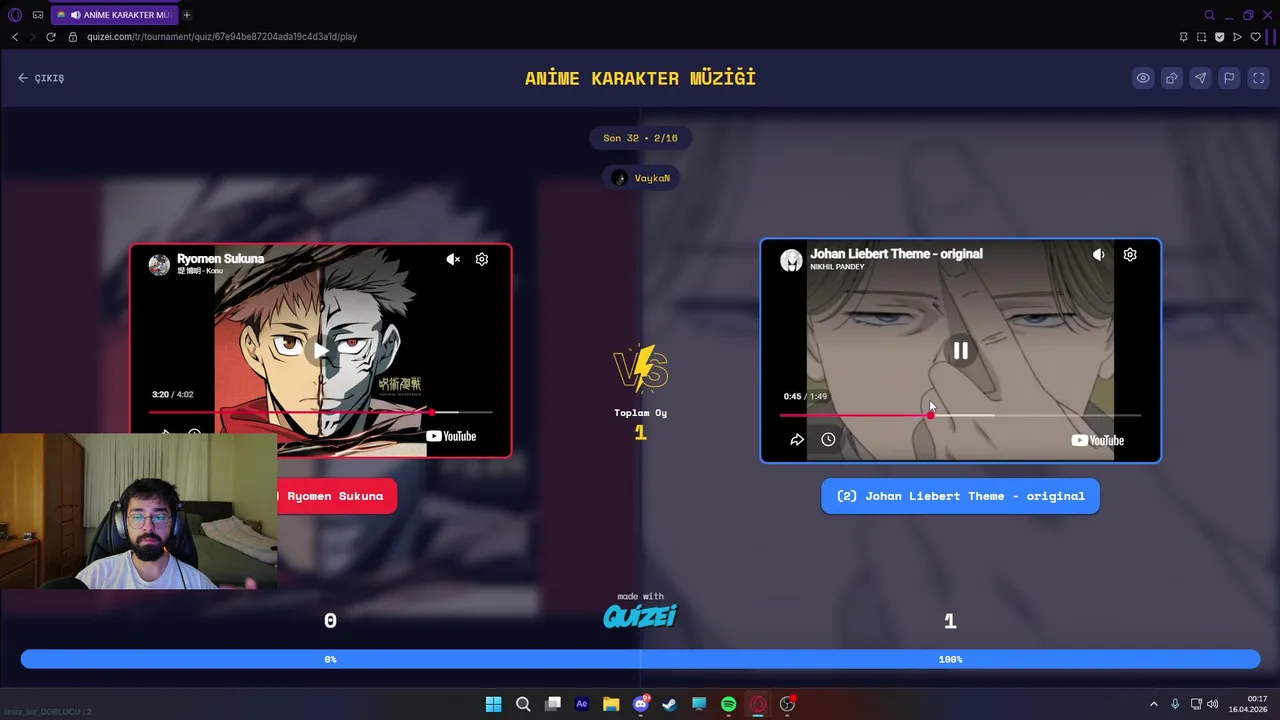Open After Effects from taskbar
1280x720 pixels.
(x=582, y=704)
